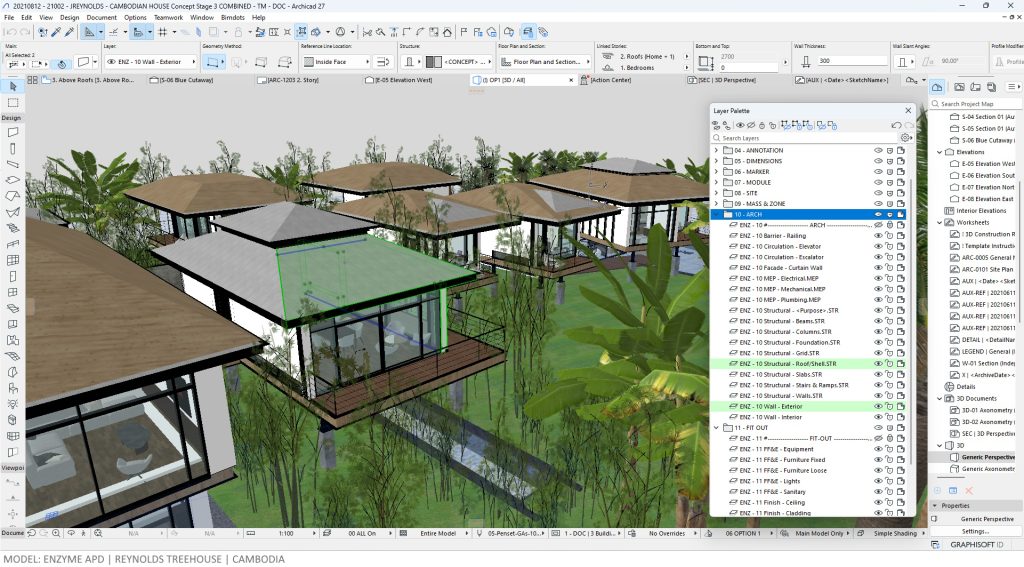Select the Arrow tool in the toolbox
The width and height of the screenshot is (1024, 567).
tap(13, 87)
